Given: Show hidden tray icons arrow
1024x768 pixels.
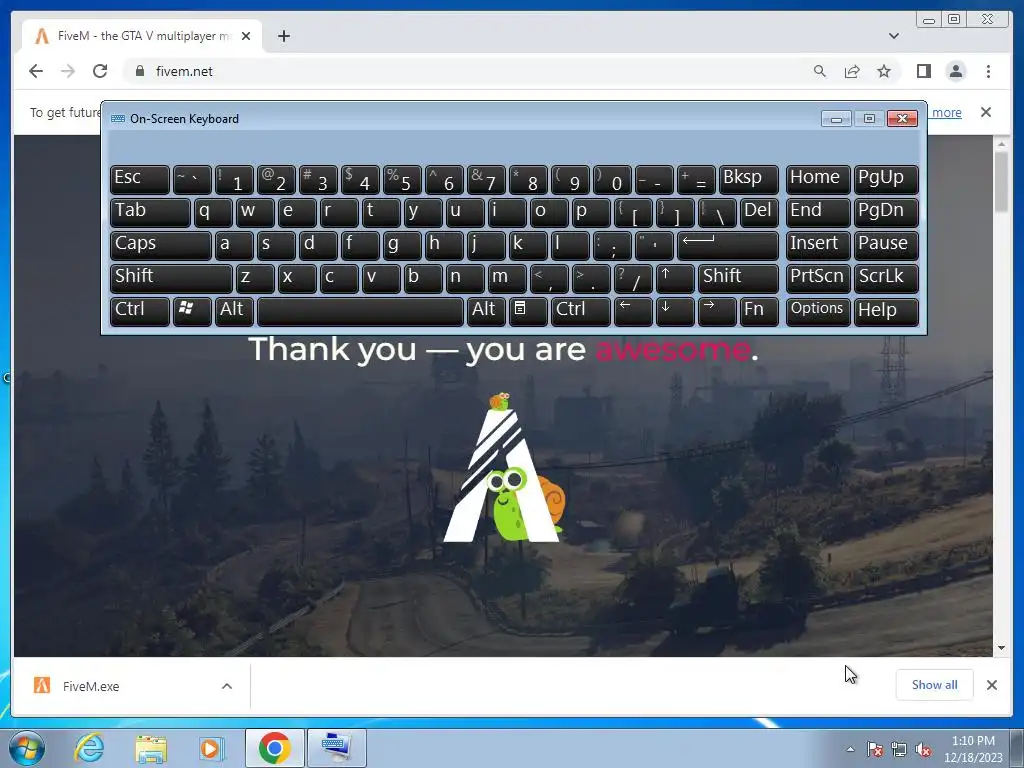Looking at the screenshot, I should pyautogui.click(x=850, y=749).
